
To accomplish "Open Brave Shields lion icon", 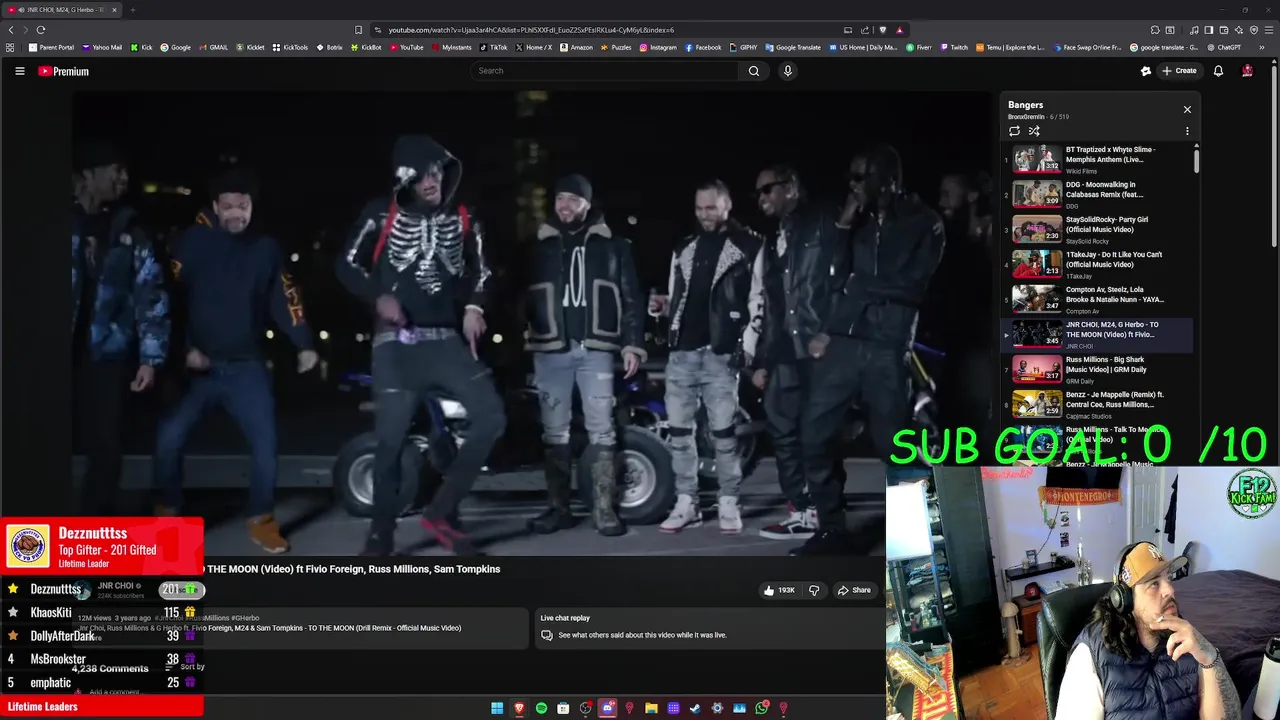I will click(x=882, y=30).
